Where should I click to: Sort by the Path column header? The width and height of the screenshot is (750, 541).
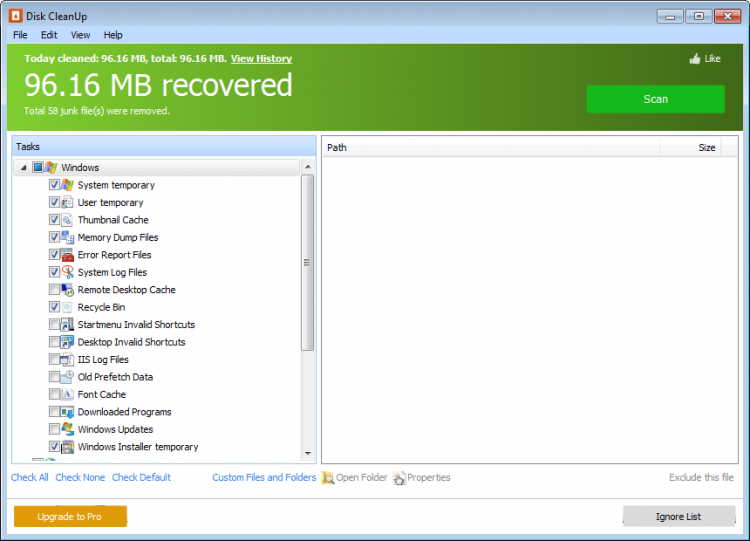(491, 147)
